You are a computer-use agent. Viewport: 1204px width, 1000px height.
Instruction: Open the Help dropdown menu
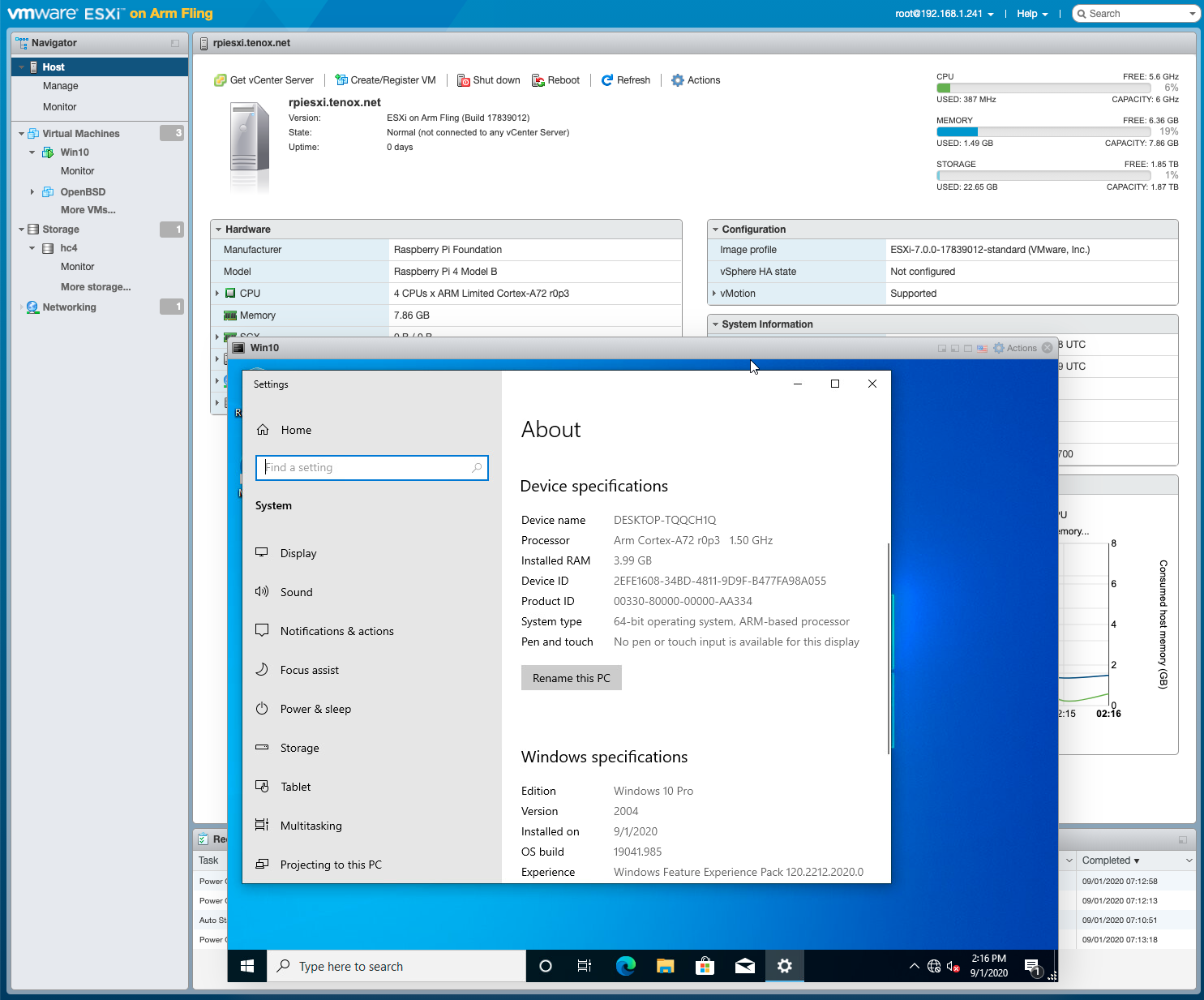coord(1031,14)
